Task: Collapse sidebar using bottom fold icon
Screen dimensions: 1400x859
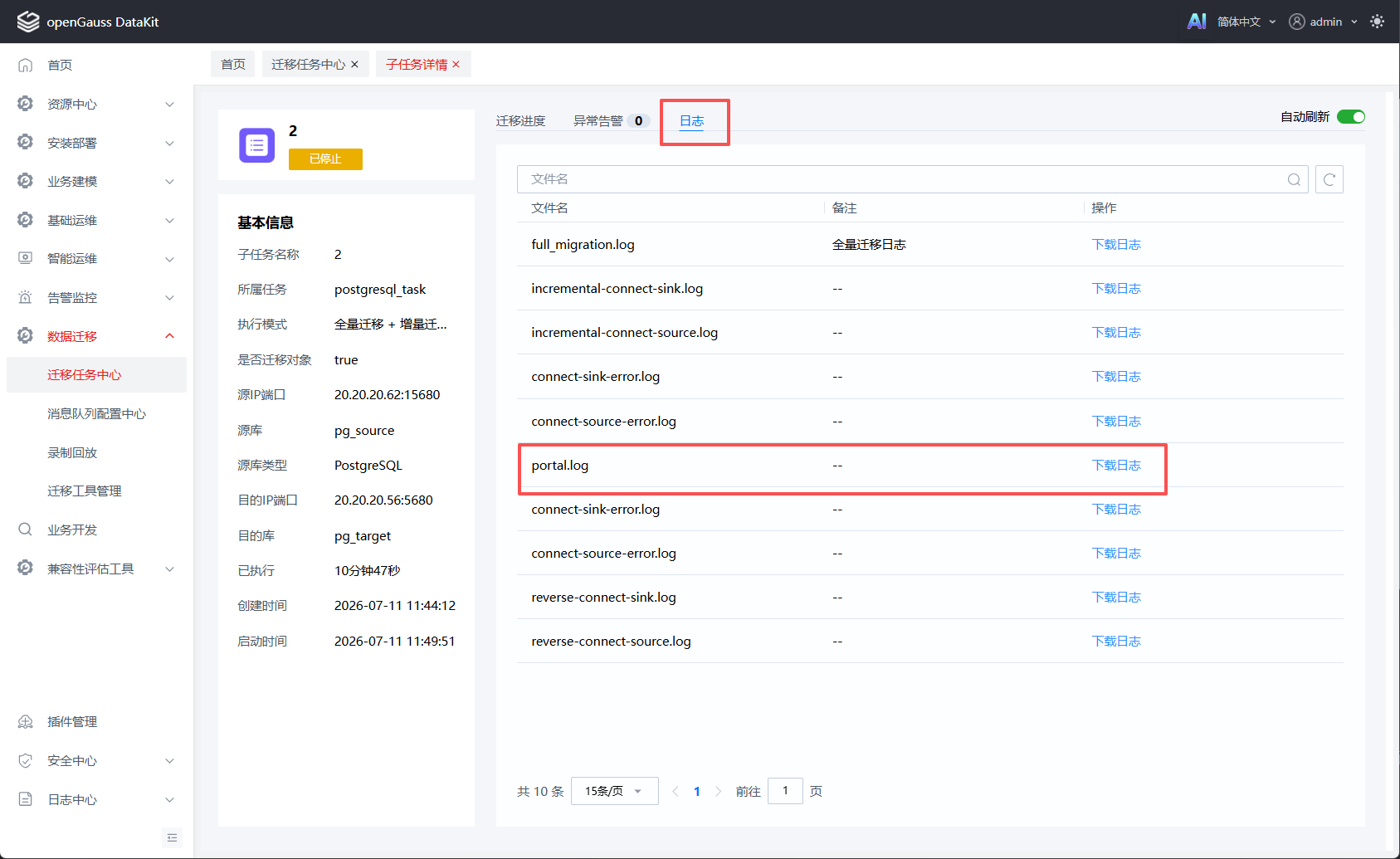Action: (x=172, y=837)
